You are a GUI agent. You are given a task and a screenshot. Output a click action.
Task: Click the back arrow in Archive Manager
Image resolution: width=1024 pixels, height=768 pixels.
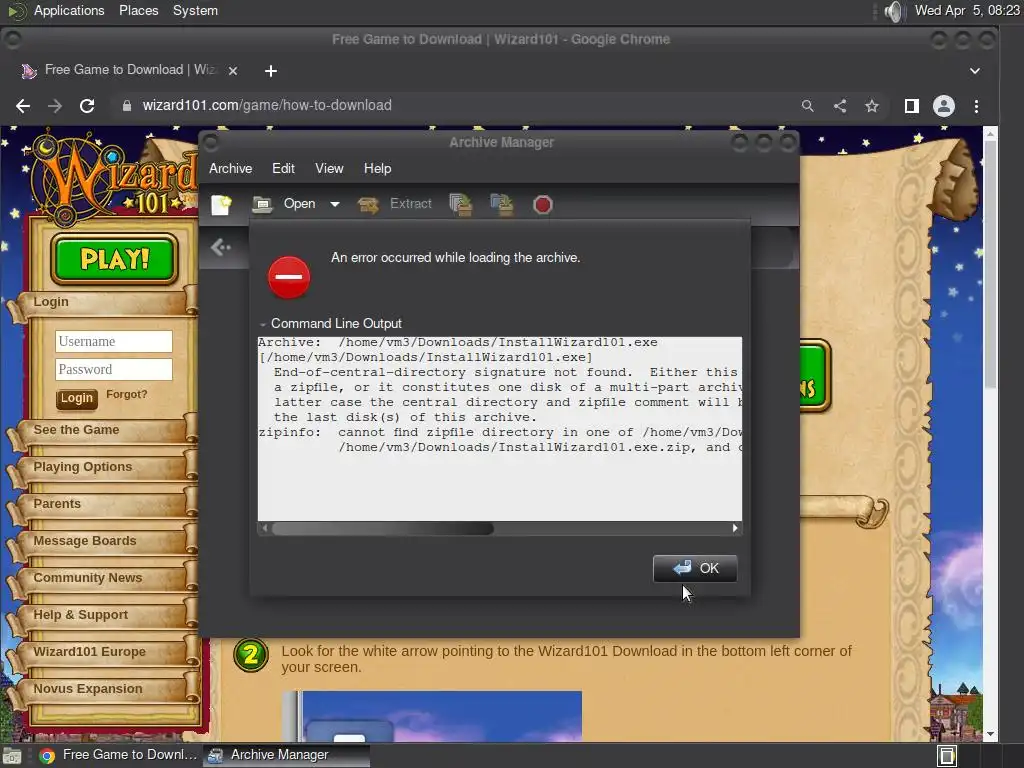tap(221, 248)
